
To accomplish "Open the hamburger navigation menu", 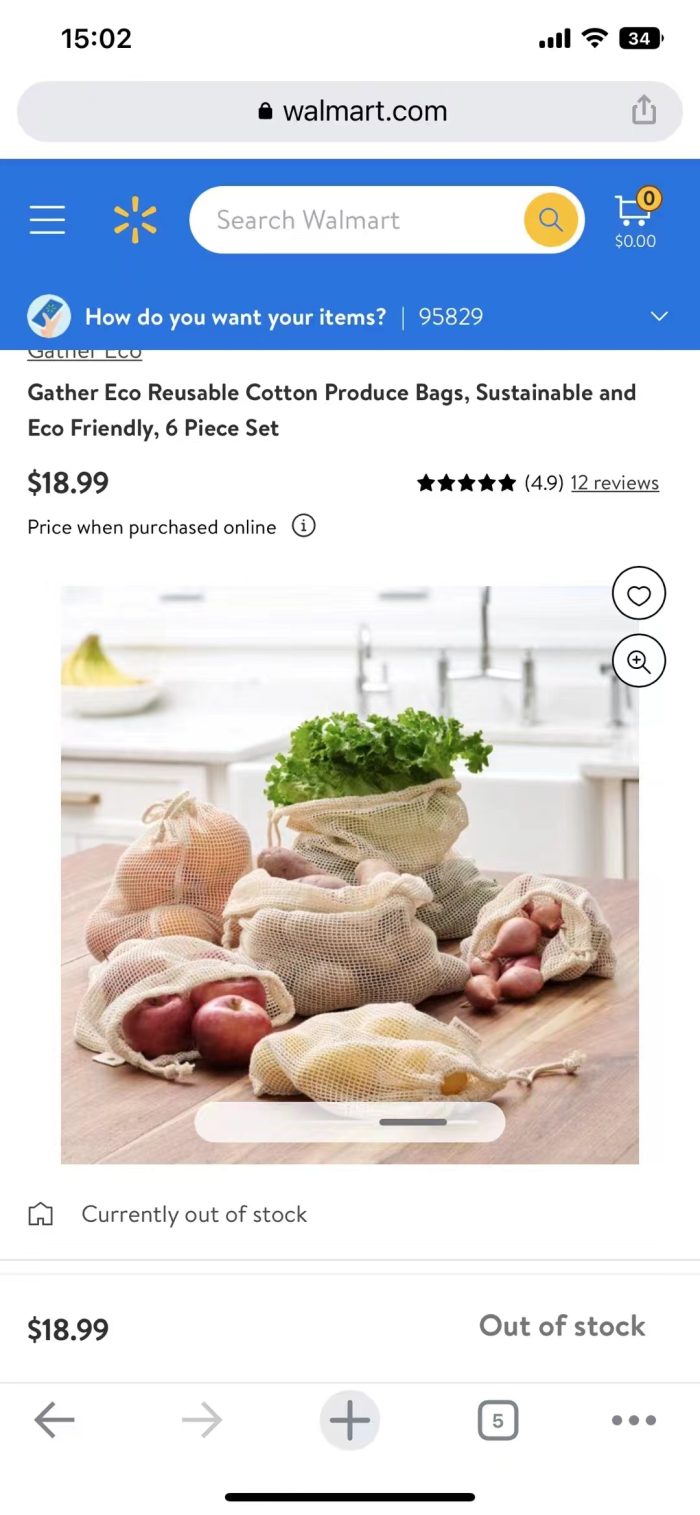I will 47,220.
